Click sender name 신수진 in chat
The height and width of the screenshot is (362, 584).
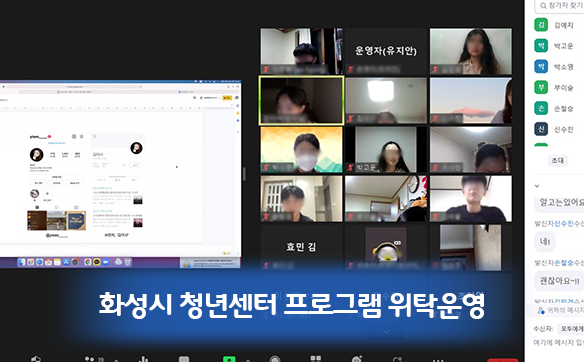click(564, 223)
